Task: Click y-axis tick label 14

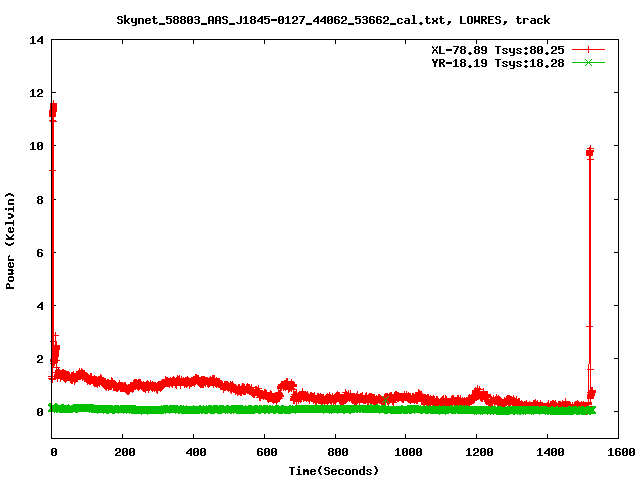Action: [x=36, y=40]
